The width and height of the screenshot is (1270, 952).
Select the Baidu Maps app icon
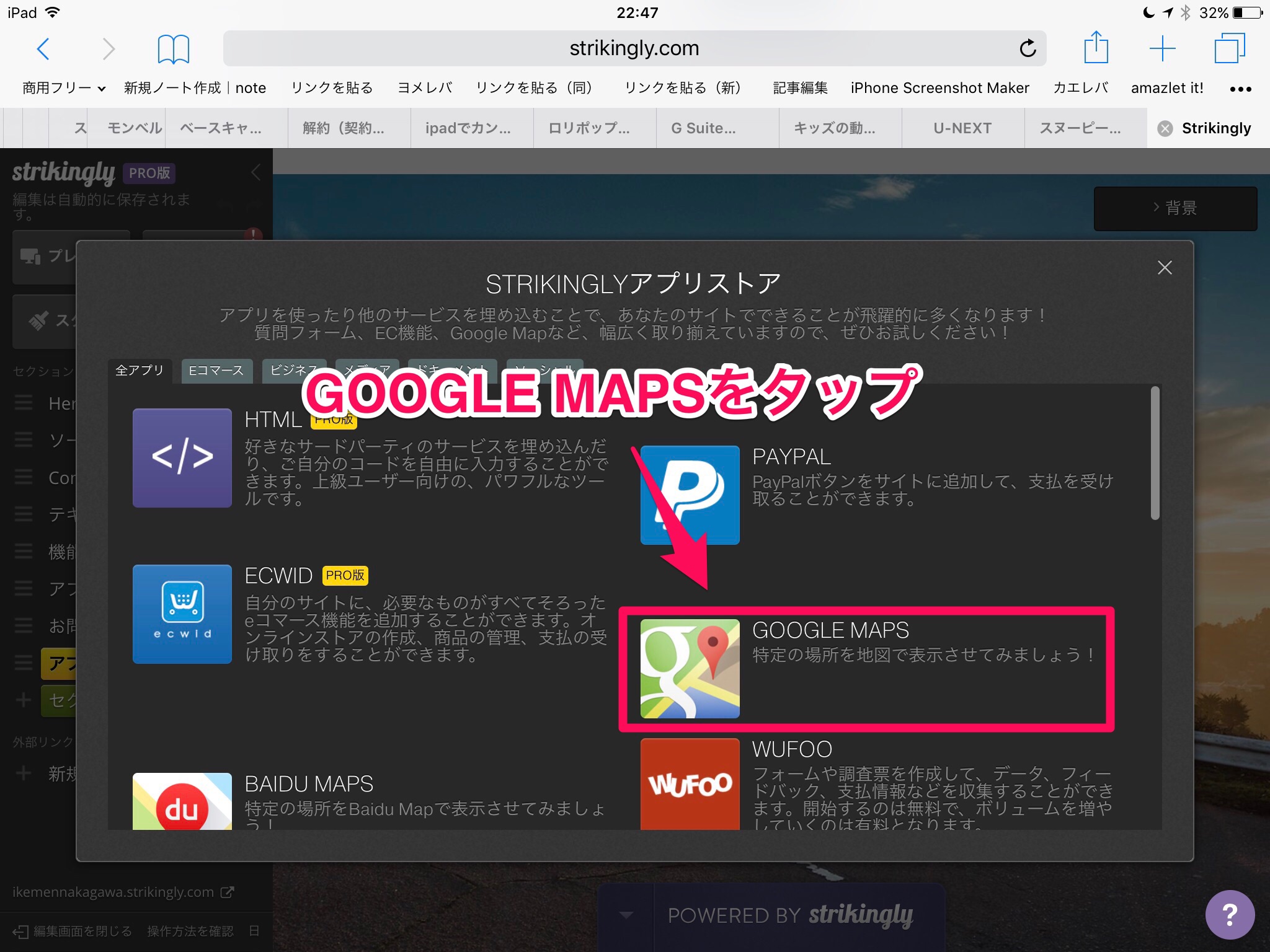tap(182, 801)
